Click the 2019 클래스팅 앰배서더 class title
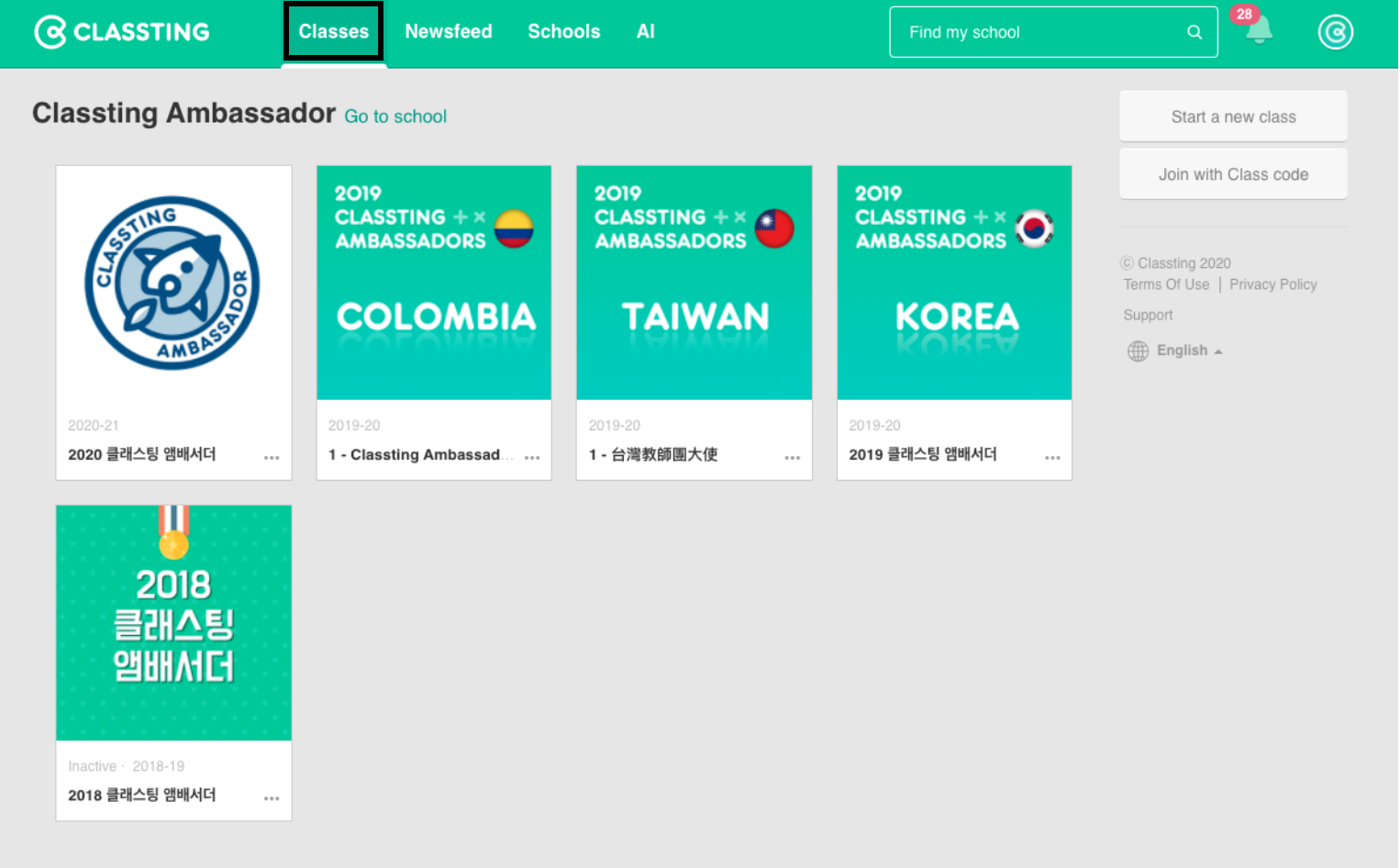The height and width of the screenshot is (868, 1400). 923,454
